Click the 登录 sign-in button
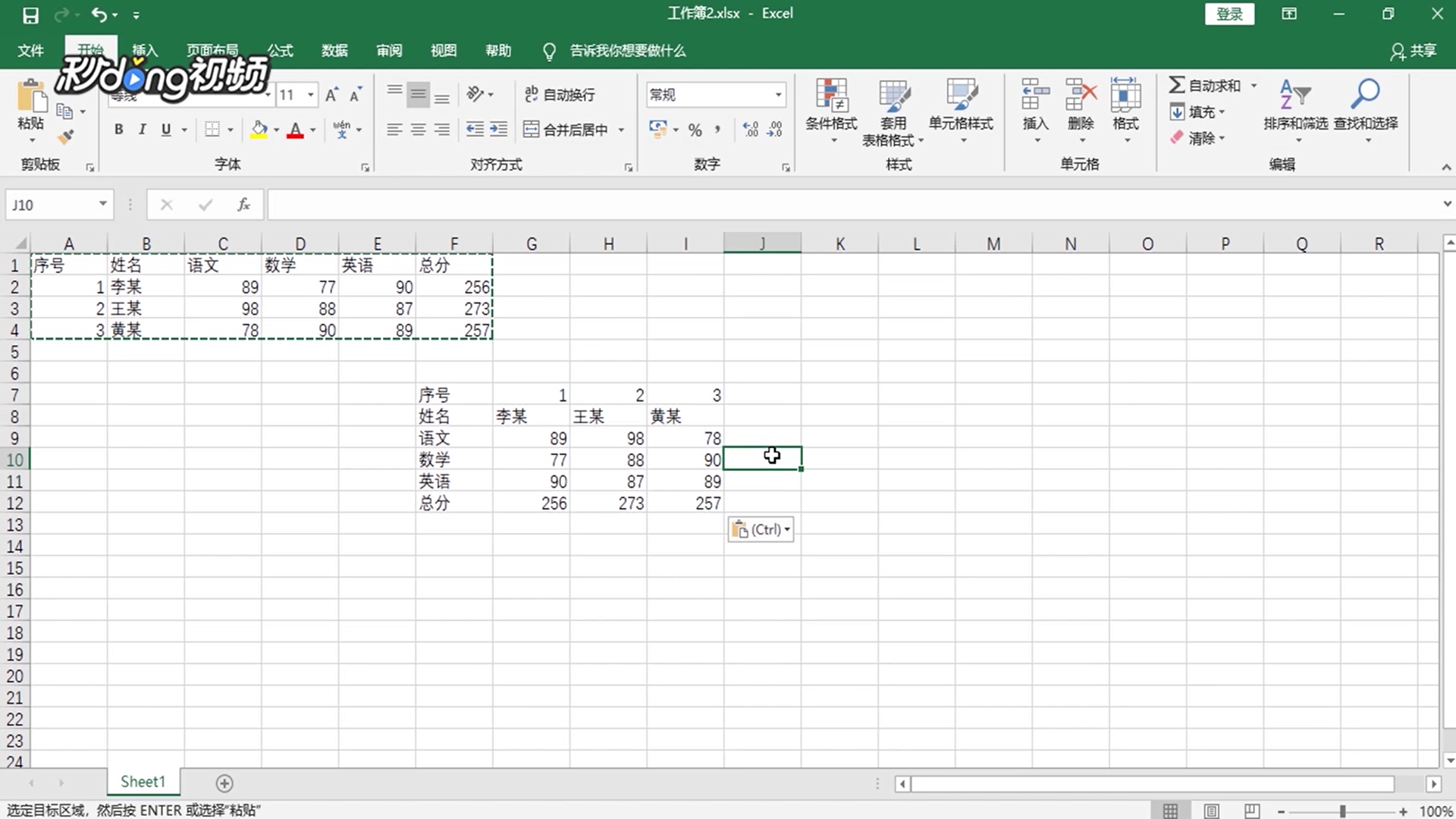Screen dimensions: 1456x819 pyautogui.click(x=1229, y=14)
